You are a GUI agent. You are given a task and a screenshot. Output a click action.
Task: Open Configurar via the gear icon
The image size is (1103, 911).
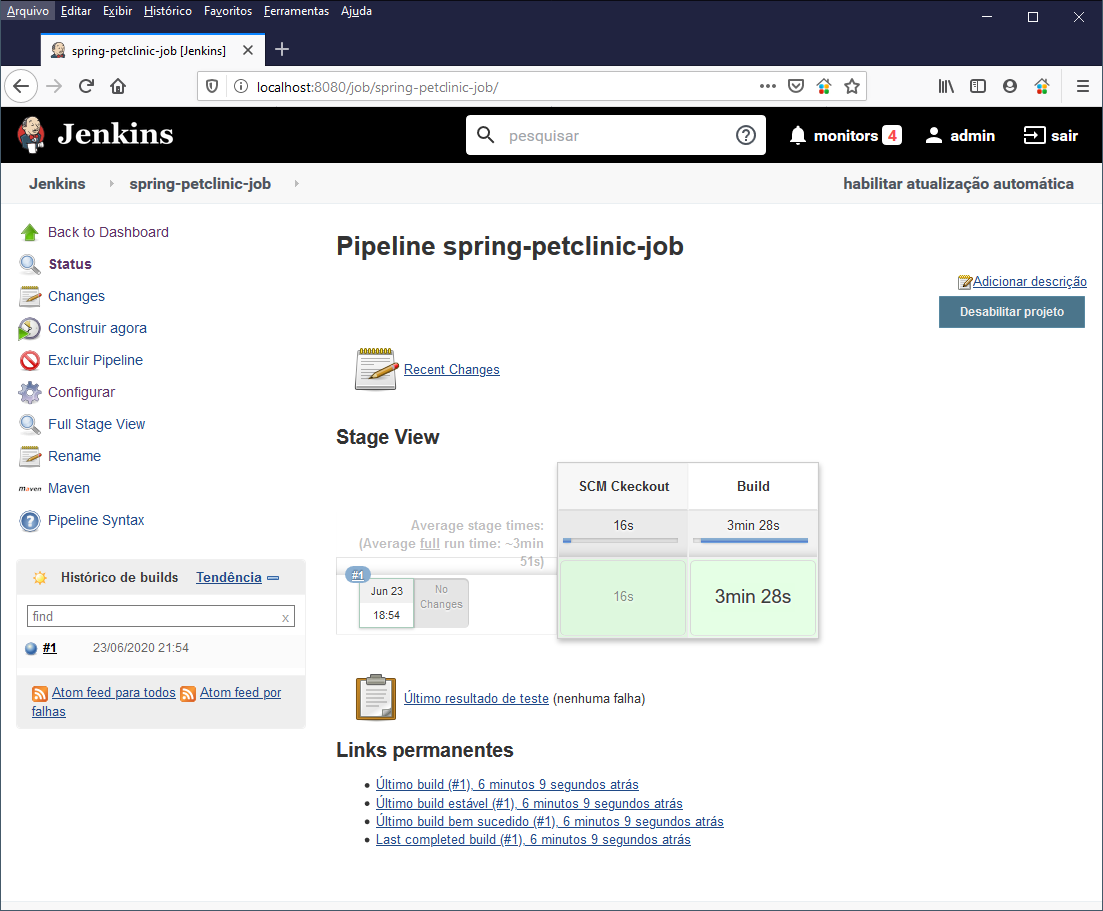29,393
